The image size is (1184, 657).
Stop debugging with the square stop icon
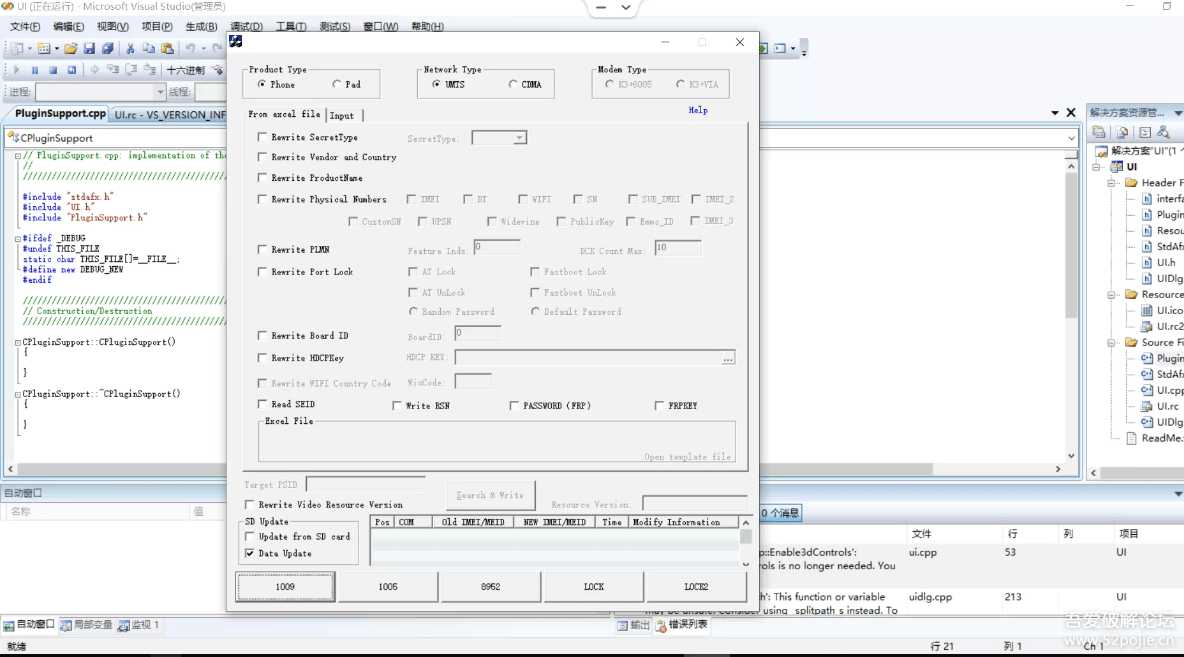pos(53,70)
